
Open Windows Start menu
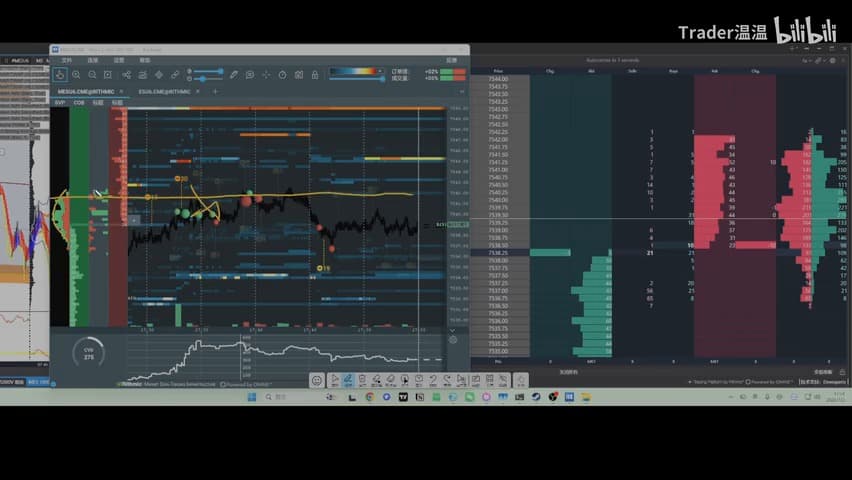click(252, 397)
